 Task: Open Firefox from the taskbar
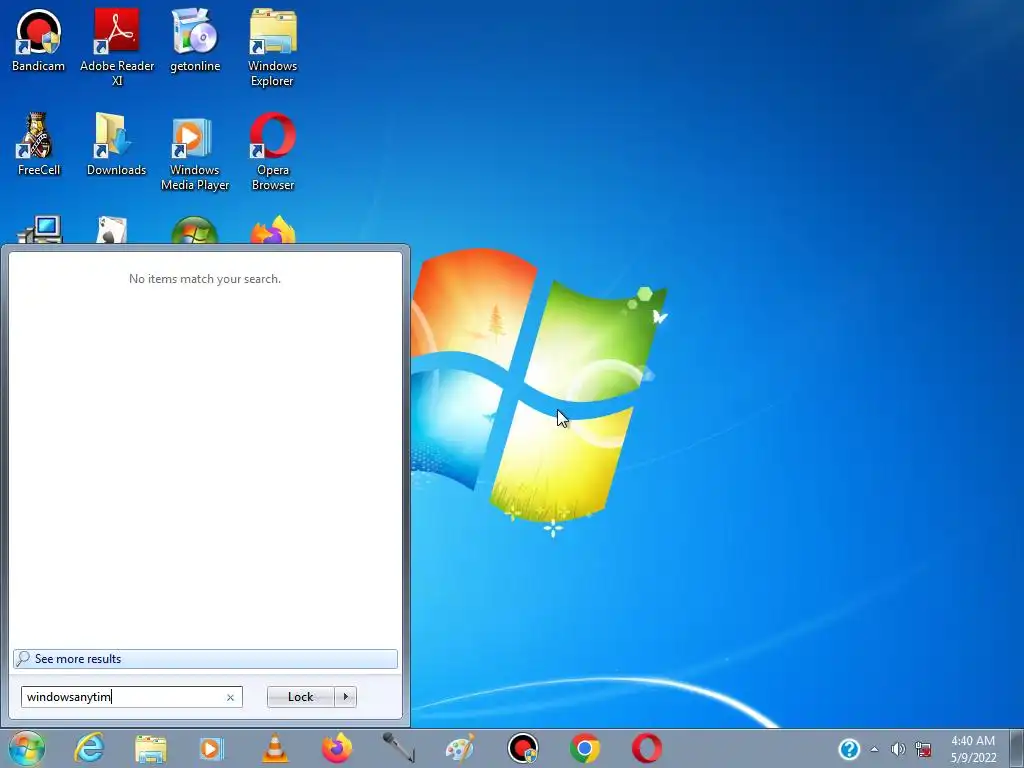[337, 748]
